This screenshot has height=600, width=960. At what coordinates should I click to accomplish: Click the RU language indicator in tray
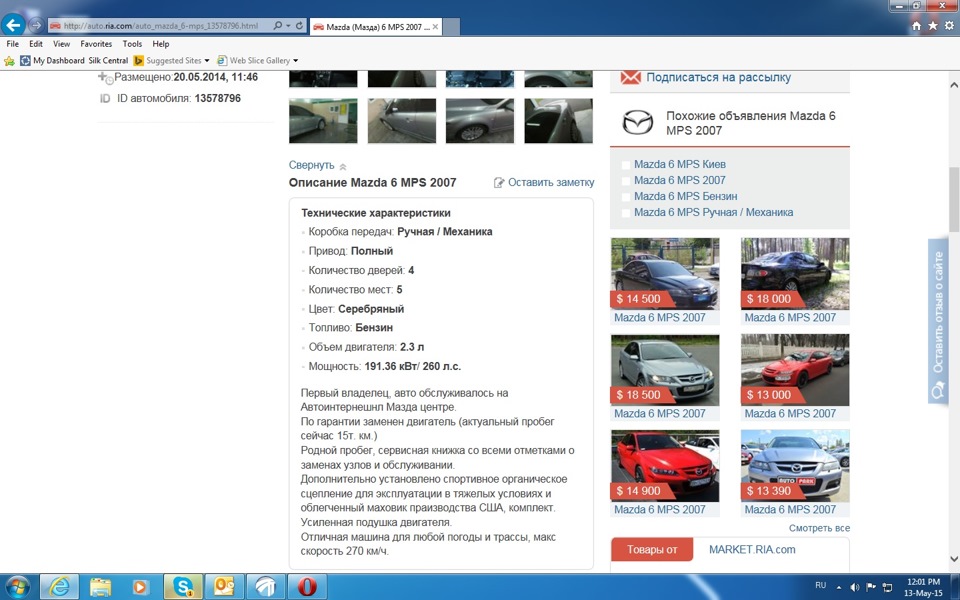(x=820, y=586)
